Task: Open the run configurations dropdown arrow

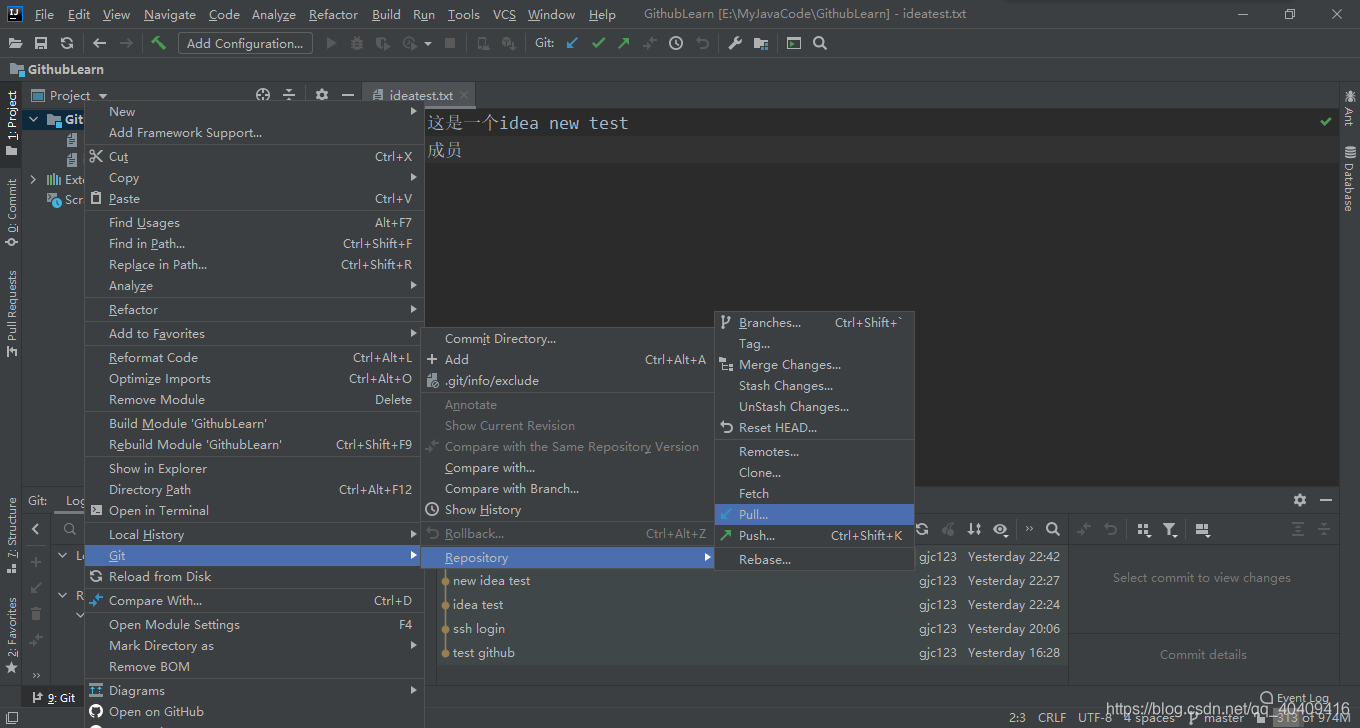Action: coord(428,43)
